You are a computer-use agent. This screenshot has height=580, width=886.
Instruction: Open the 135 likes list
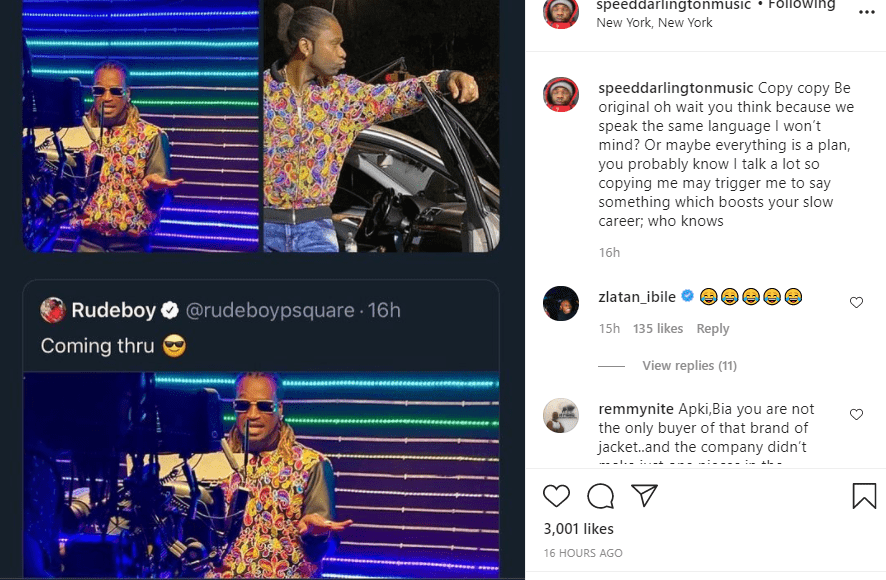click(x=658, y=329)
